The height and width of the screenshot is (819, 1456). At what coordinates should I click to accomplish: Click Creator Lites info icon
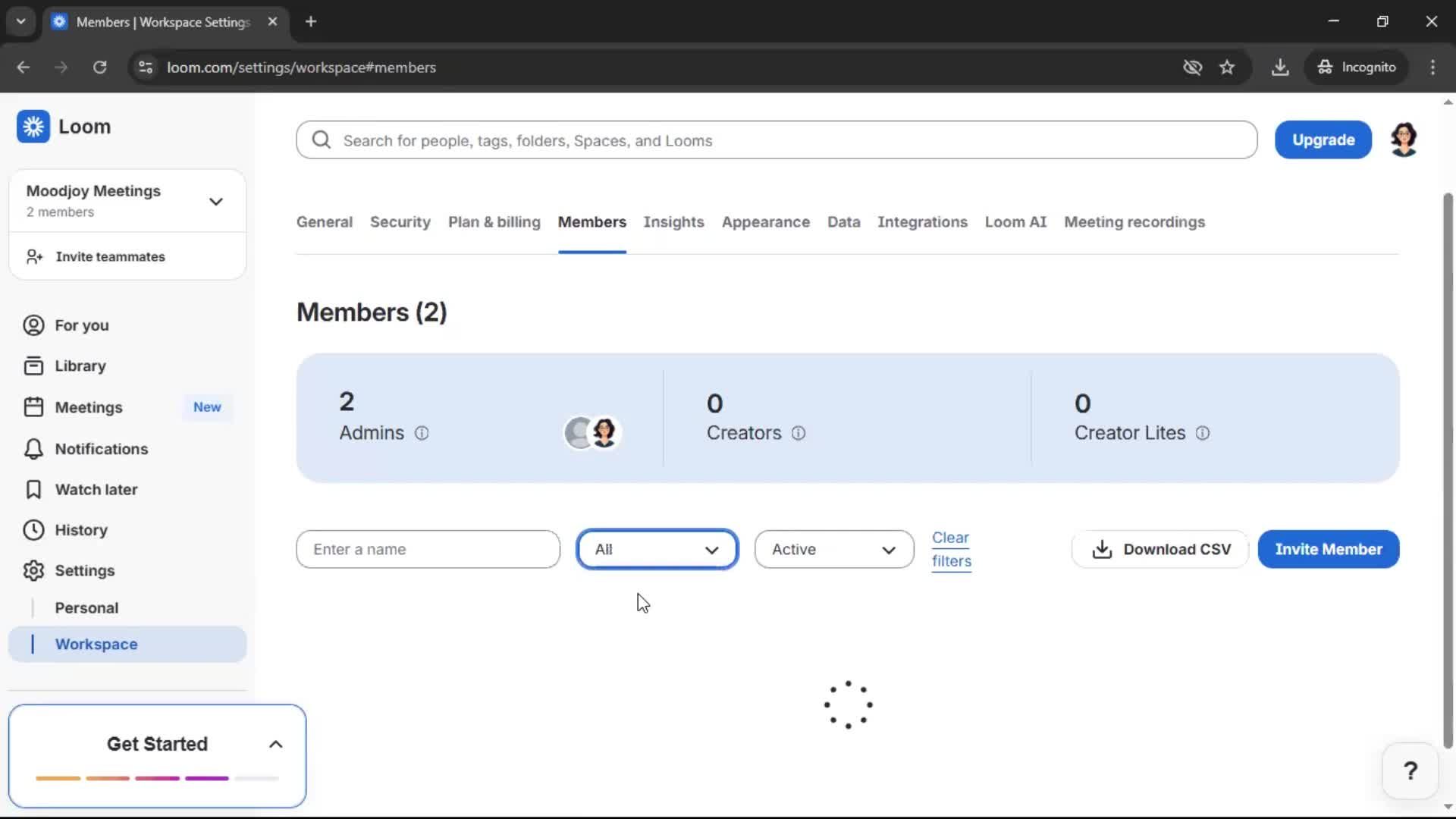tap(1203, 433)
